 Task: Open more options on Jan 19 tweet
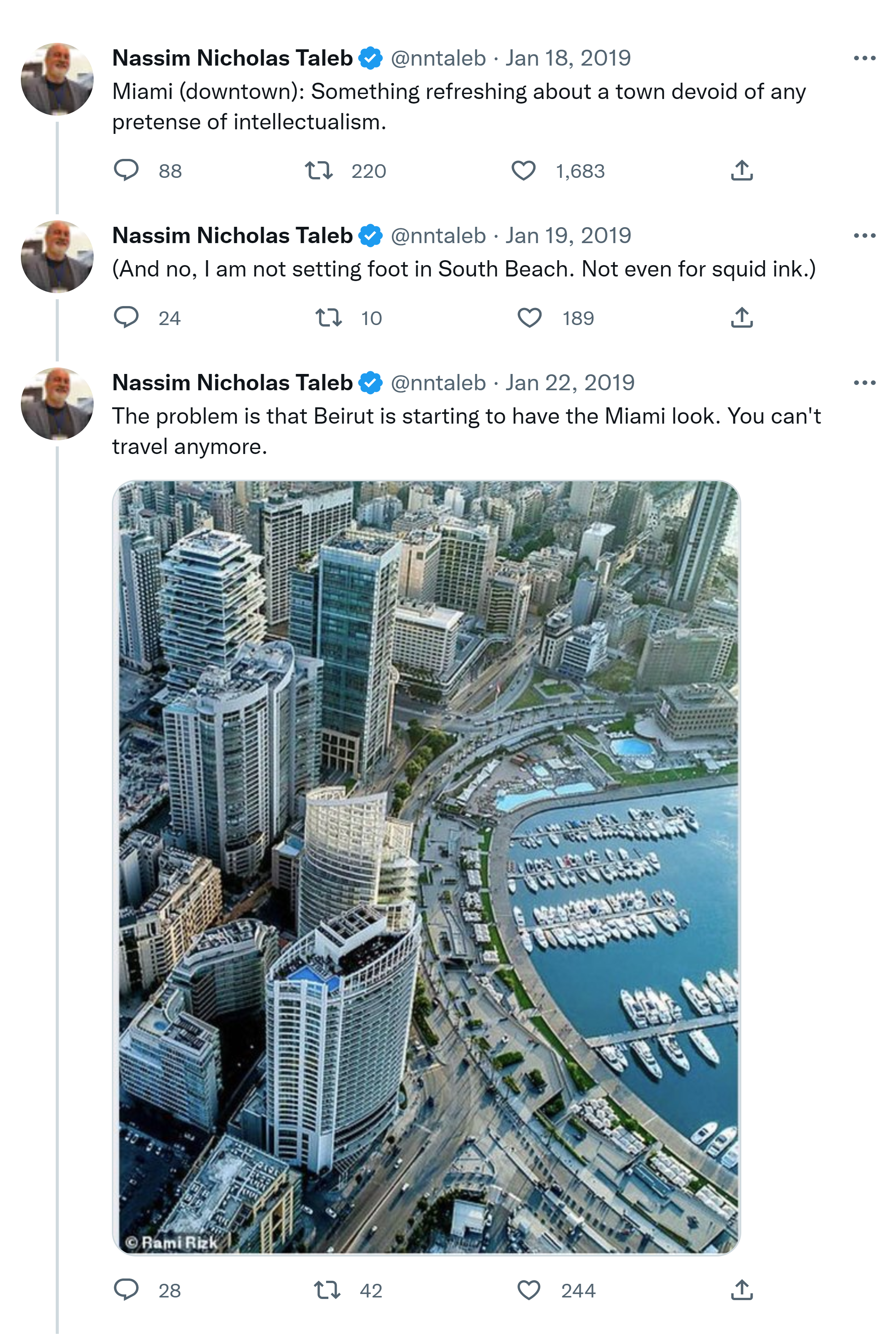point(864,236)
